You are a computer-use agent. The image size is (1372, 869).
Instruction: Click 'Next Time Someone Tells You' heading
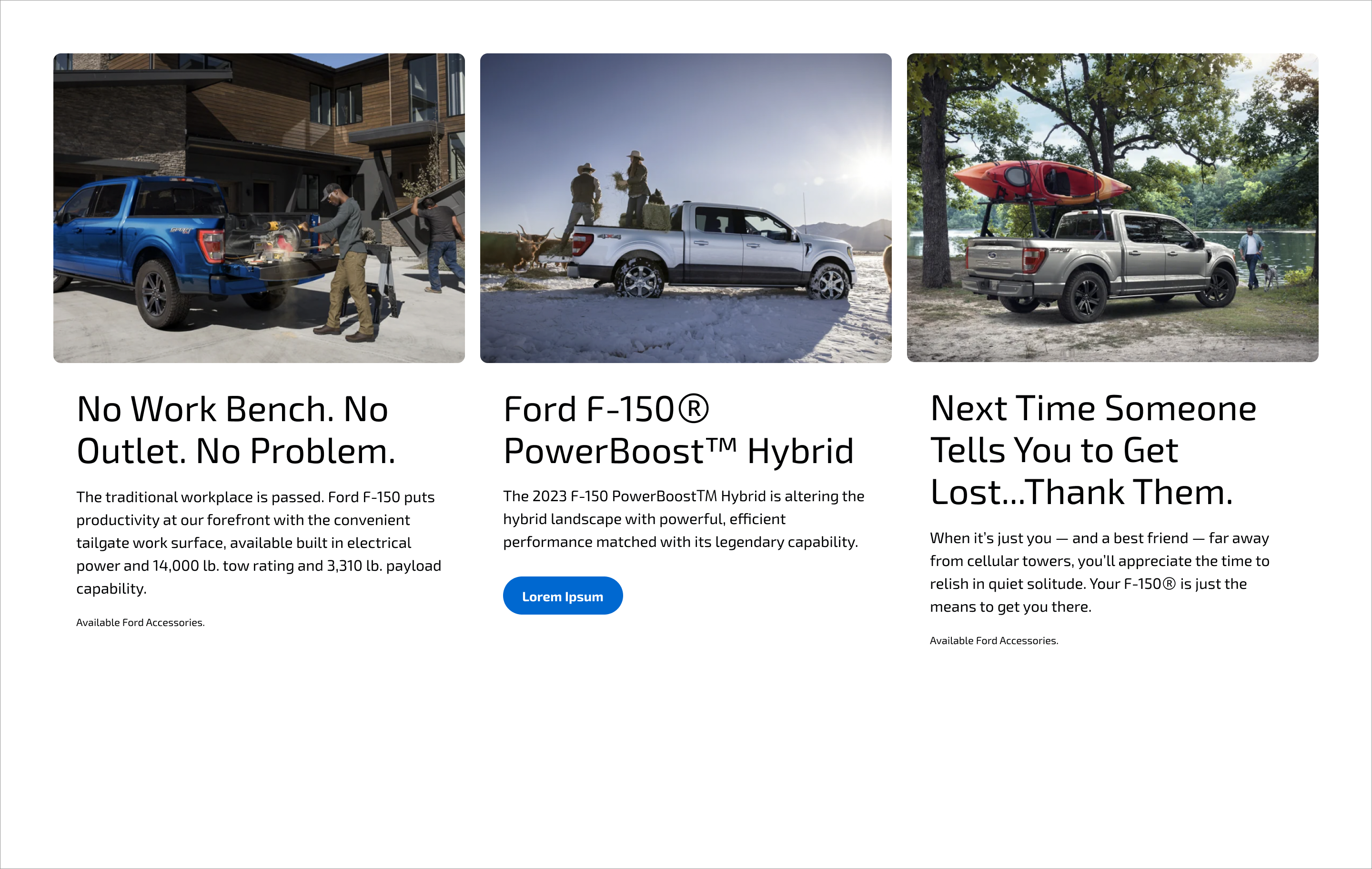coord(1092,450)
